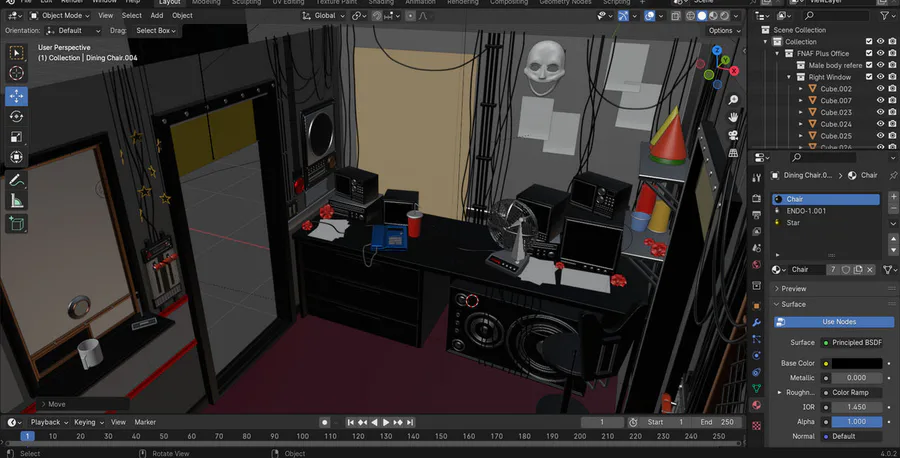Activate the Transform tool

point(17,157)
